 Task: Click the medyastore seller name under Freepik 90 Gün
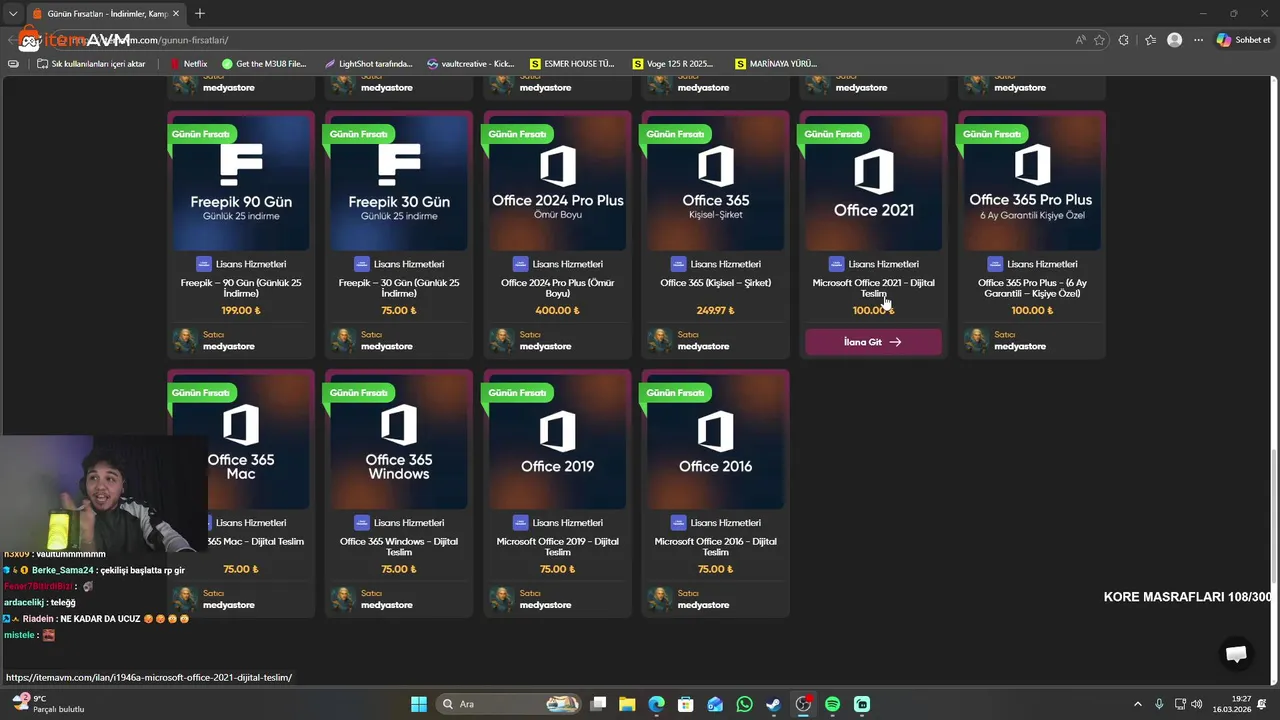(229, 346)
